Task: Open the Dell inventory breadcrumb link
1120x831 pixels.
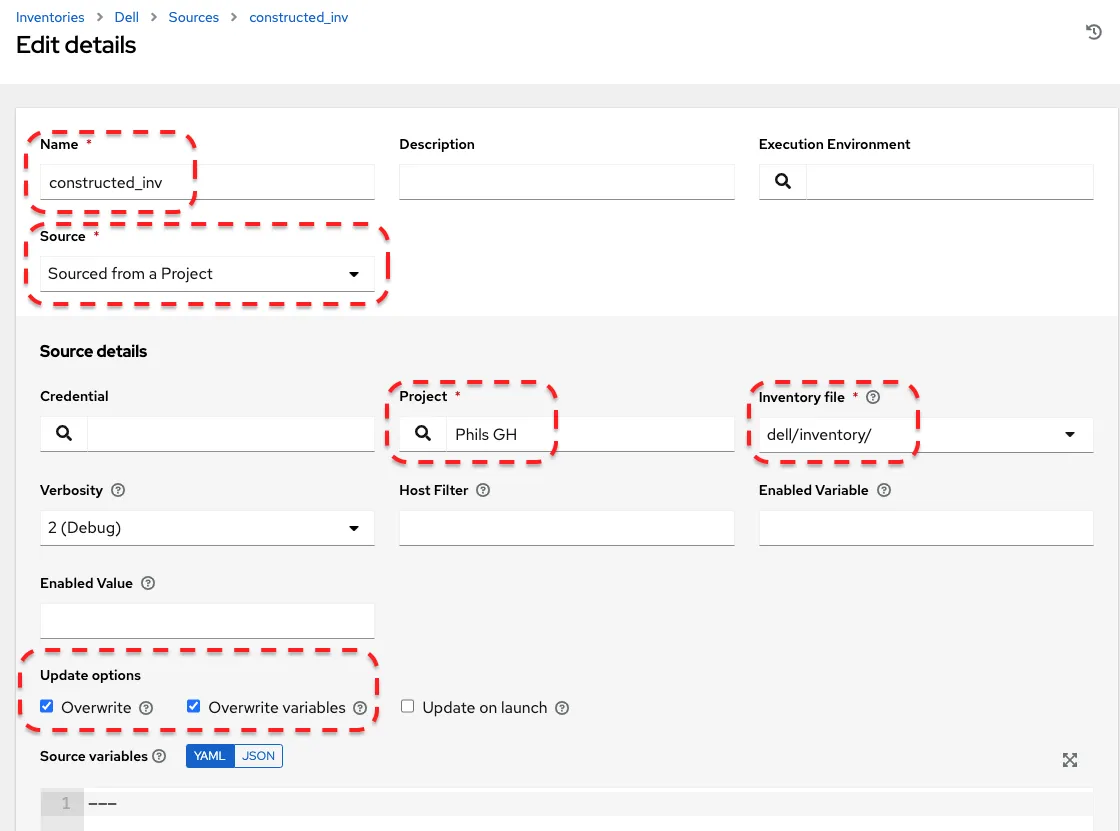Action: click(126, 17)
